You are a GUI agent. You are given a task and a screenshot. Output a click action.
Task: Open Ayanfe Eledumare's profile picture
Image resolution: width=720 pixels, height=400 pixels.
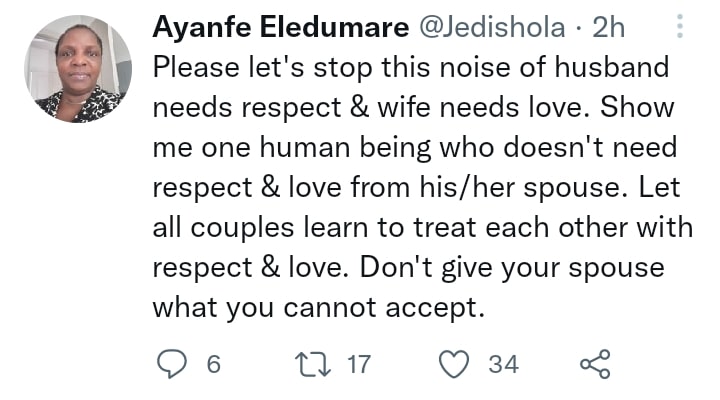coord(78,69)
